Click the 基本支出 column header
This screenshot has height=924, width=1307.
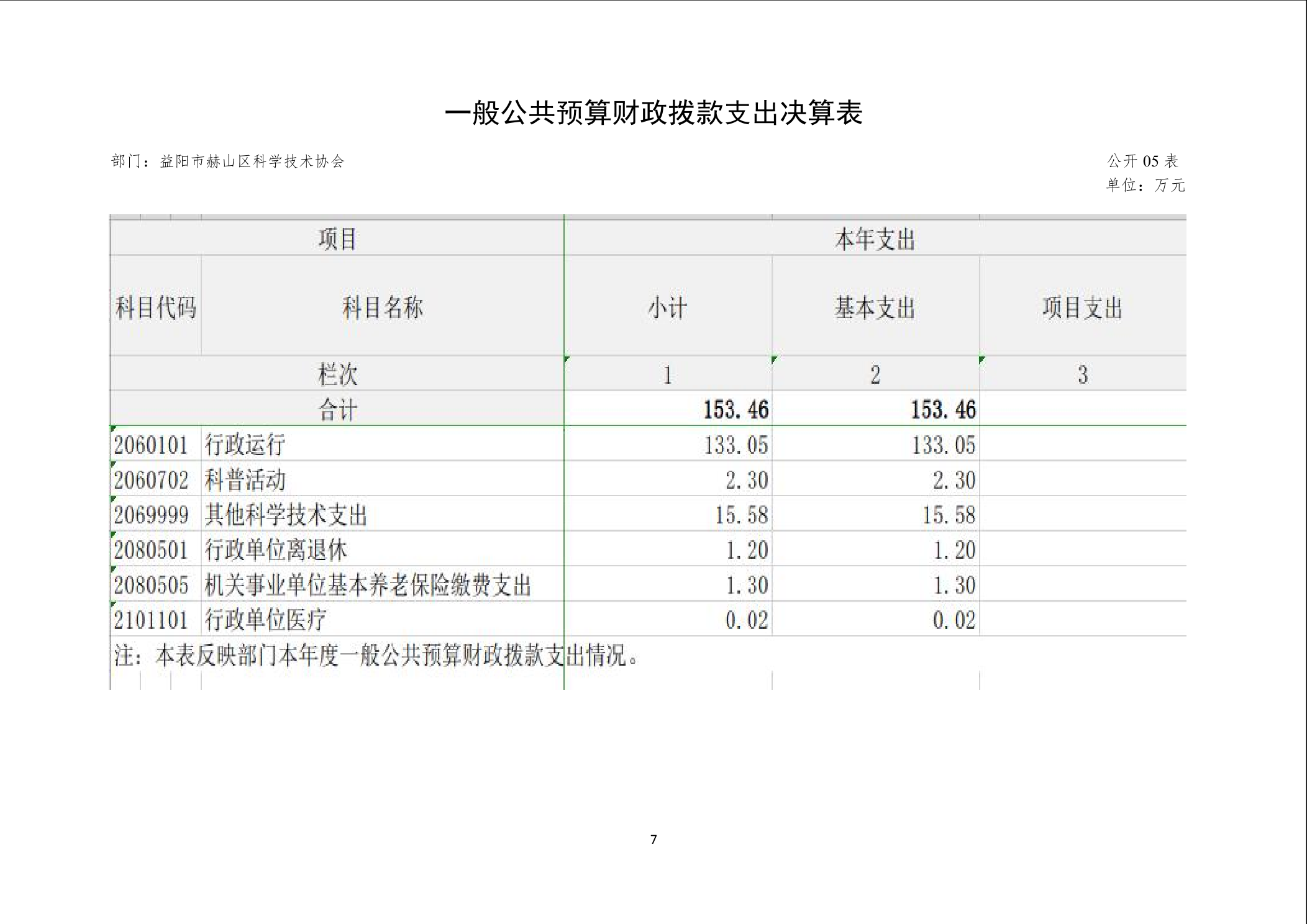(875, 307)
